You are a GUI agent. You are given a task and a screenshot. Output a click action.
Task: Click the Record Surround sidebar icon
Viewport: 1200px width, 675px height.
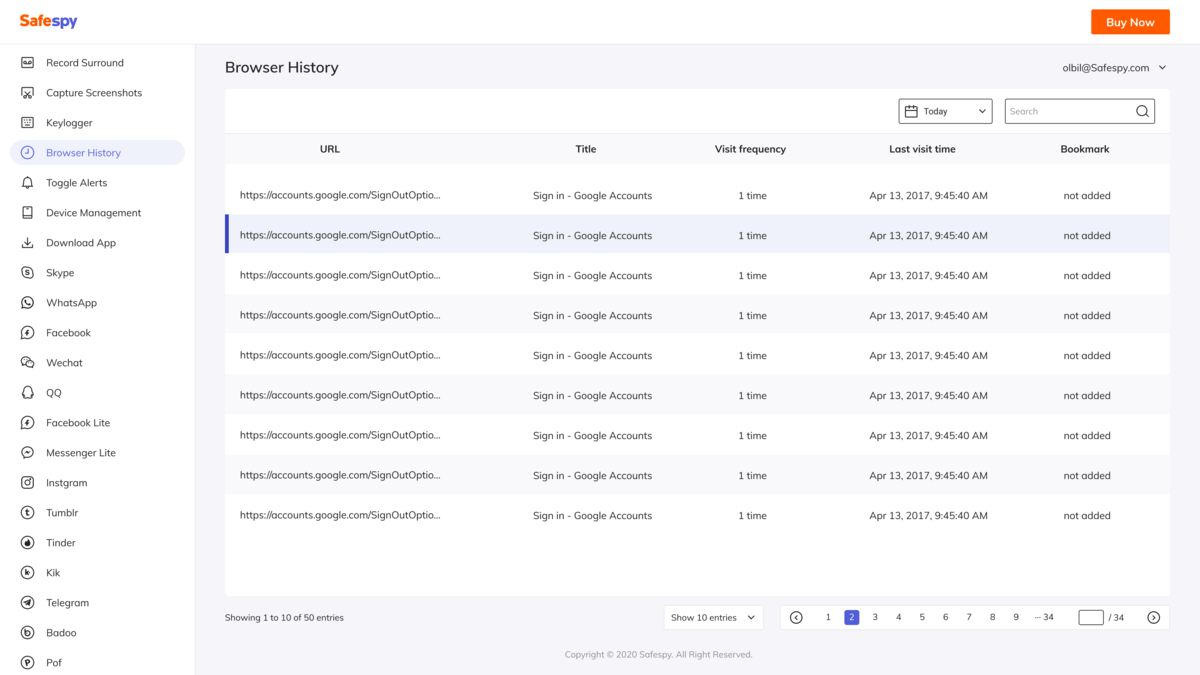pyautogui.click(x=28, y=63)
